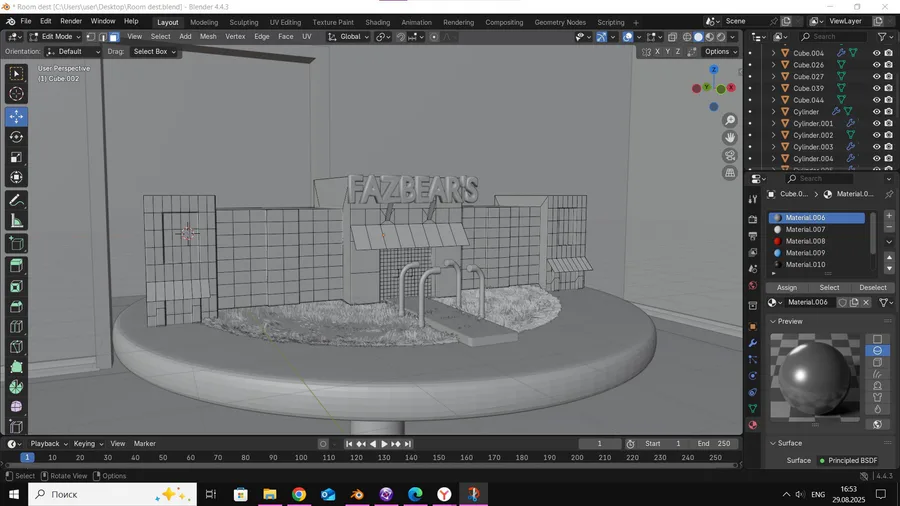This screenshot has width=900, height=506.
Task: Select the Add Cube tool
Action: 16,244
